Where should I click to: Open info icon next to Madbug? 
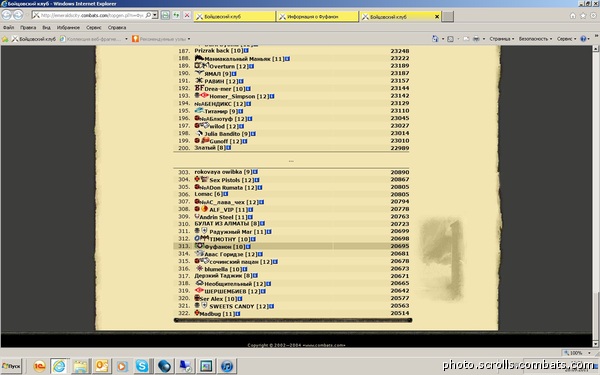(x=238, y=314)
